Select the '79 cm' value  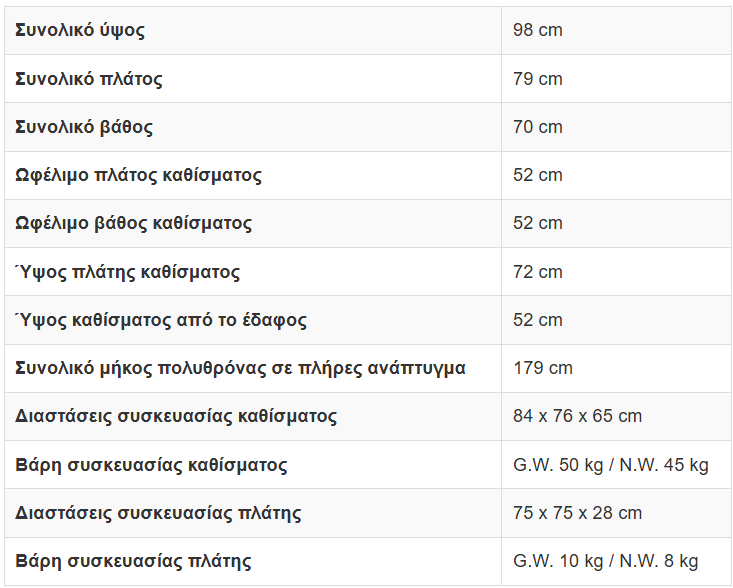pyautogui.click(x=537, y=79)
